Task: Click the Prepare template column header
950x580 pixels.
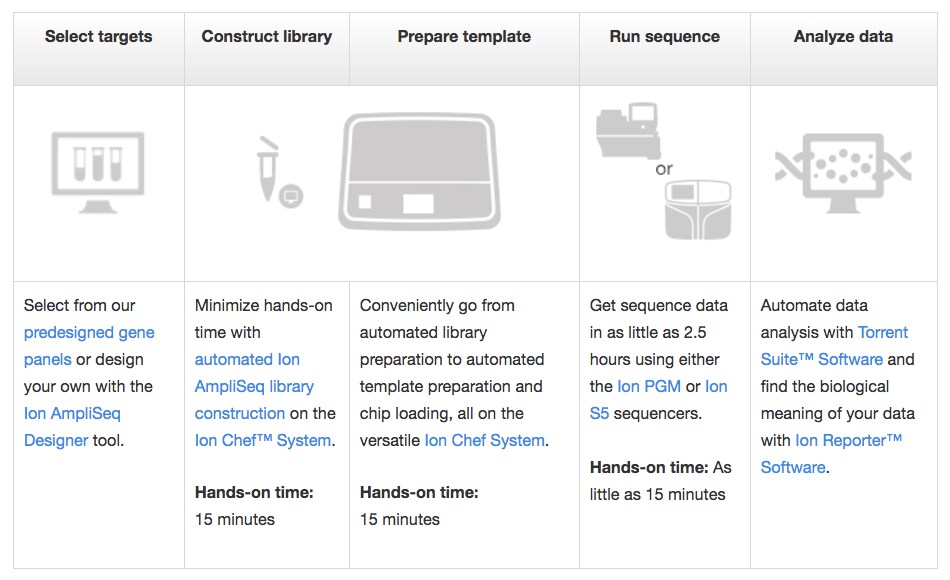Action: tap(464, 37)
